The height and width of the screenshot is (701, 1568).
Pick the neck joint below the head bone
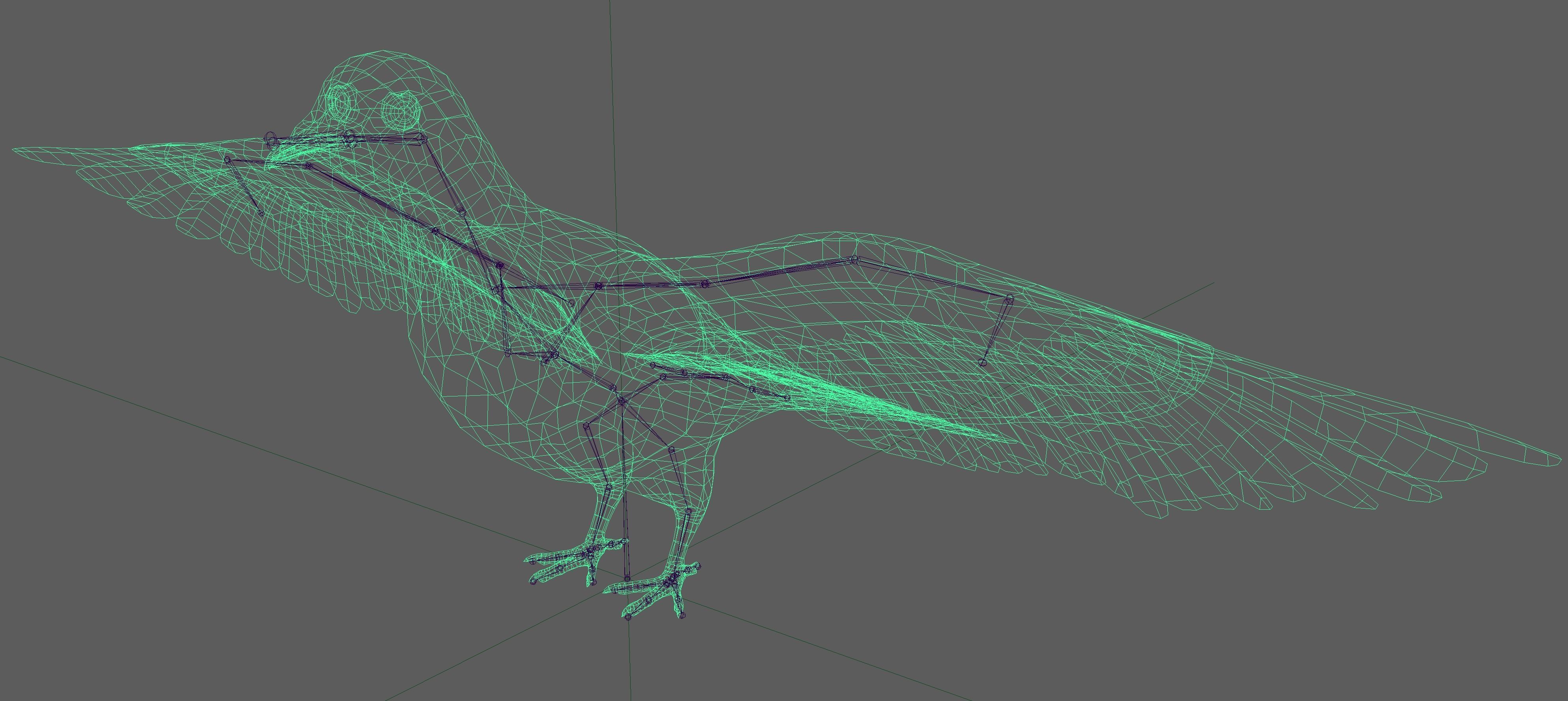pos(461,212)
